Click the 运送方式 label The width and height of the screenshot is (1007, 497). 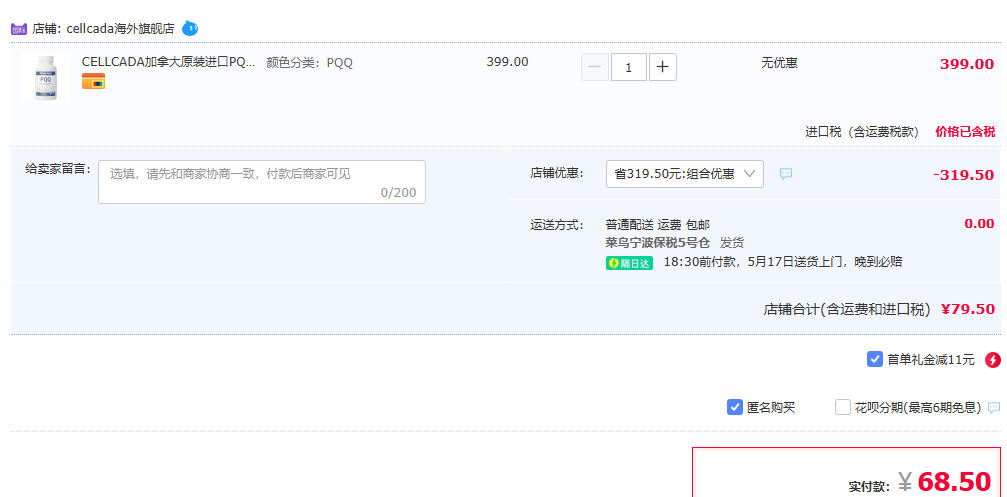[557, 225]
